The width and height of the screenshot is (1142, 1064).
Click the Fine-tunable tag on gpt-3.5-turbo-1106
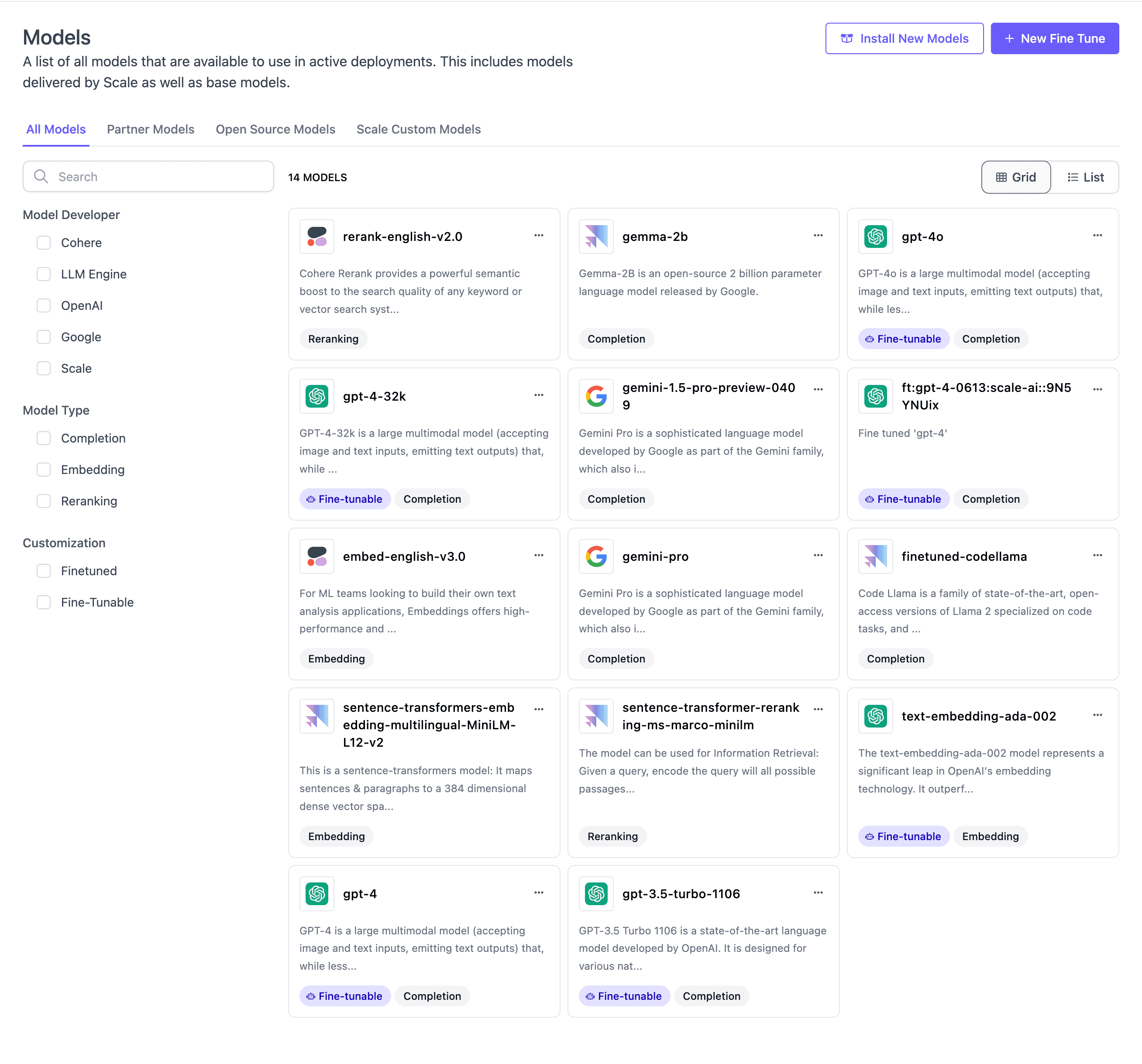pyautogui.click(x=624, y=996)
